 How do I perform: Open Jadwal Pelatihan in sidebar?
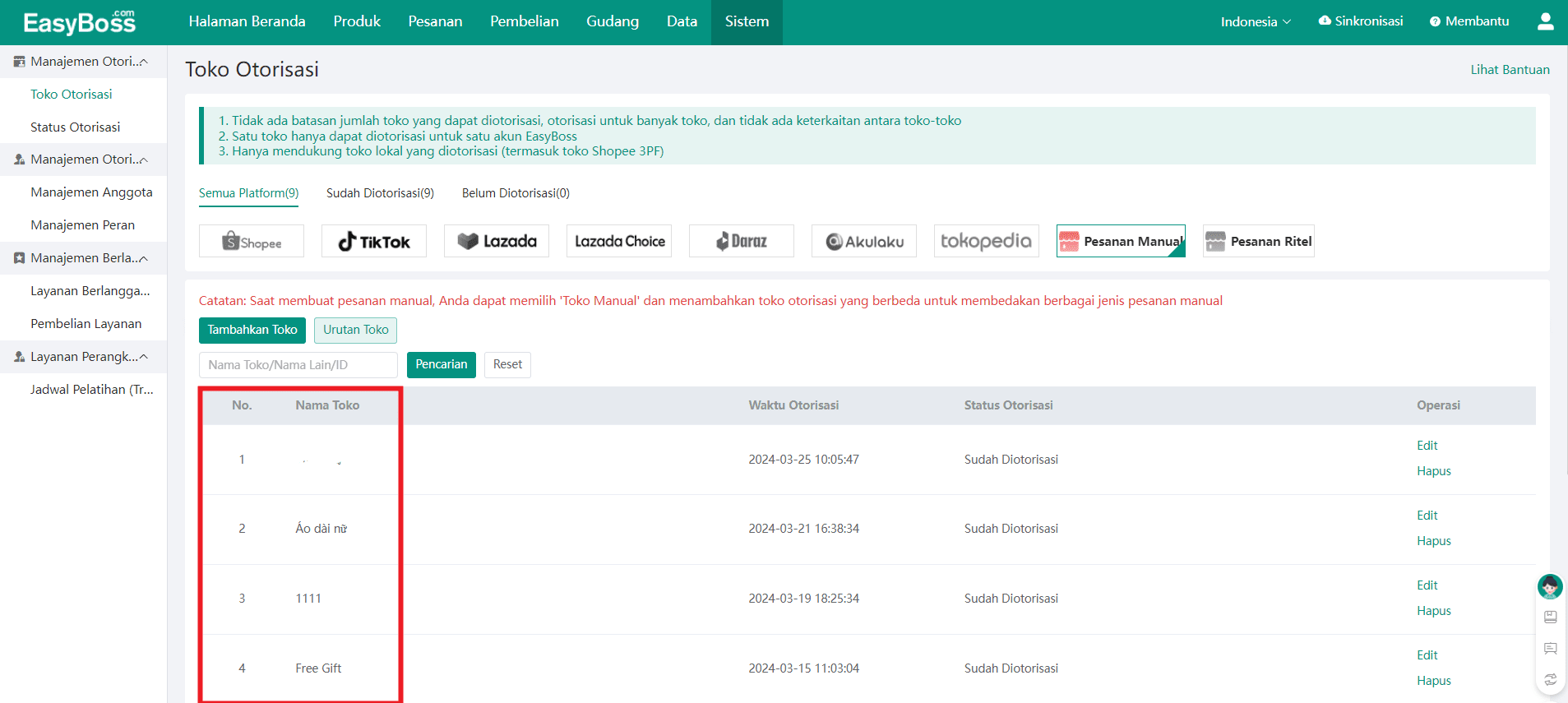click(92, 390)
